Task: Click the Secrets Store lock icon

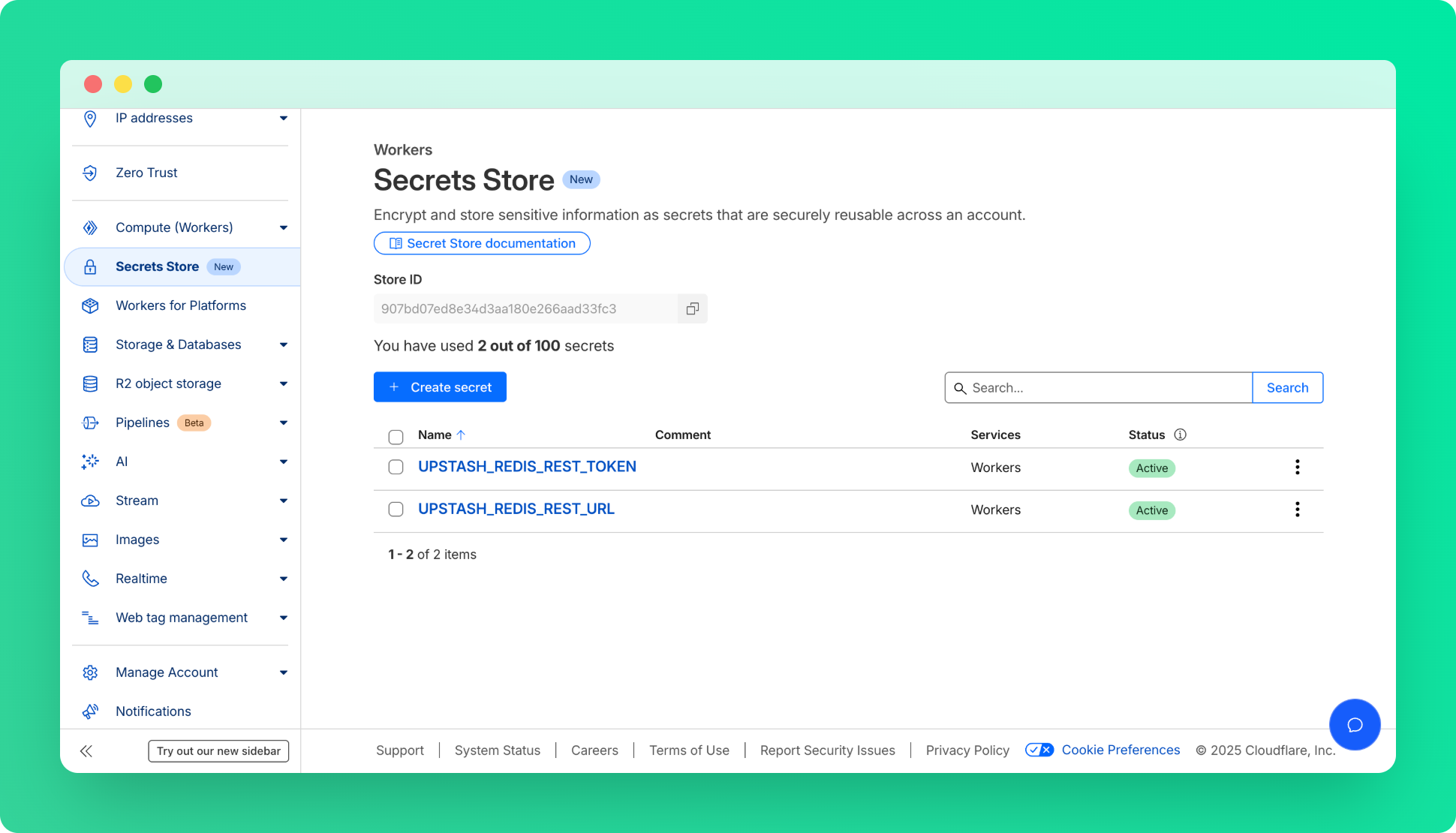Action: [x=90, y=266]
